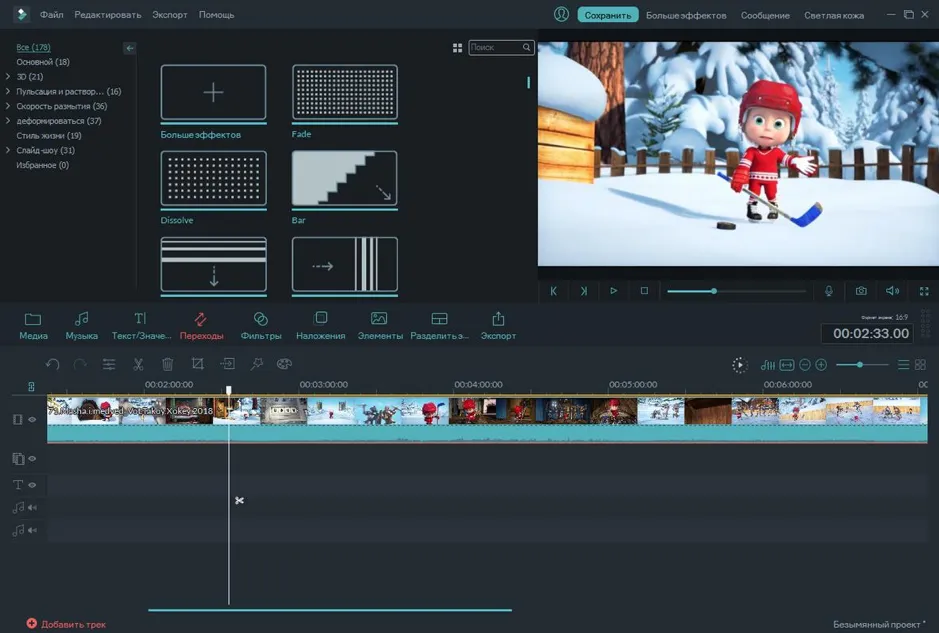Open the power tool pin icon
This screenshot has height=633, width=939.
click(x=257, y=364)
